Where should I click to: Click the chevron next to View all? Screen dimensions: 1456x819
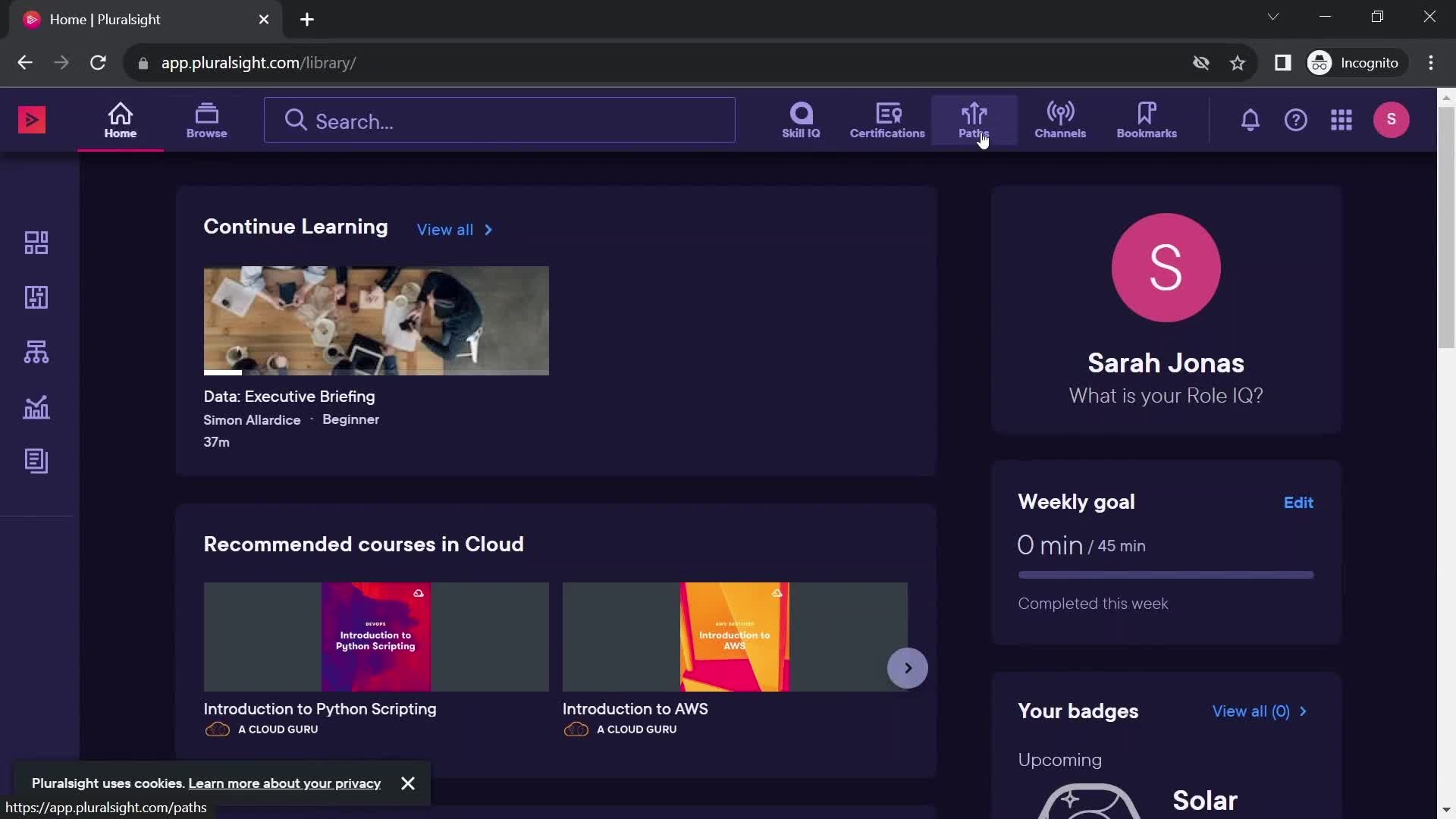point(488,230)
